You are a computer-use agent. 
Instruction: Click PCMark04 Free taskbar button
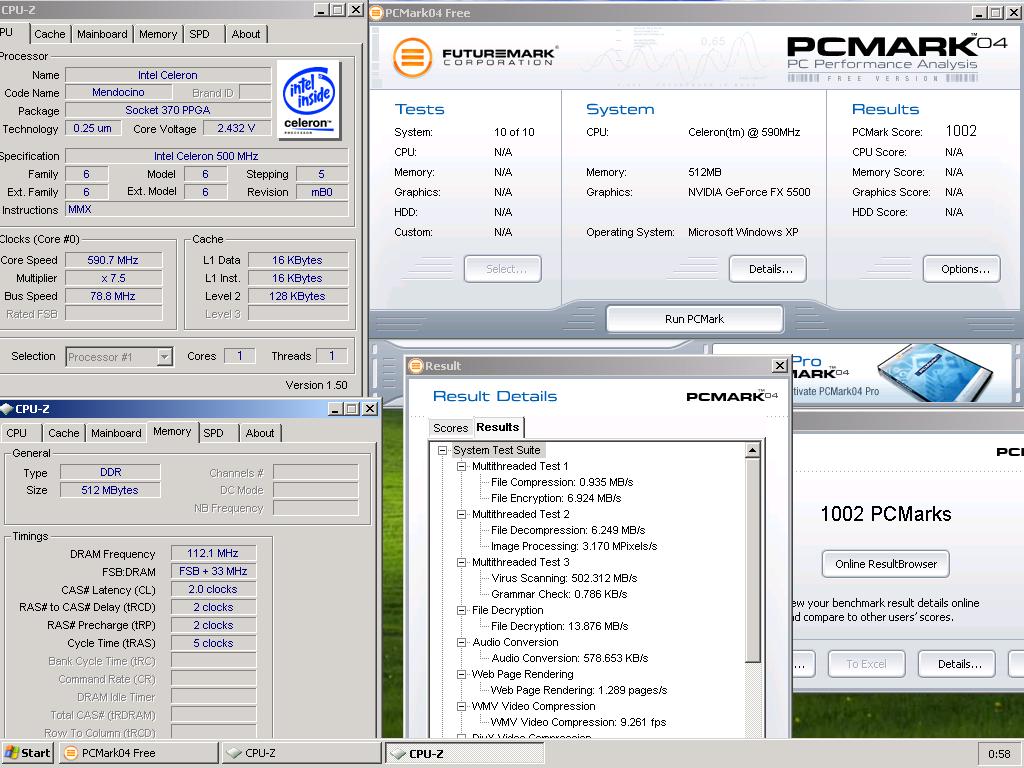[x=139, y=753]
